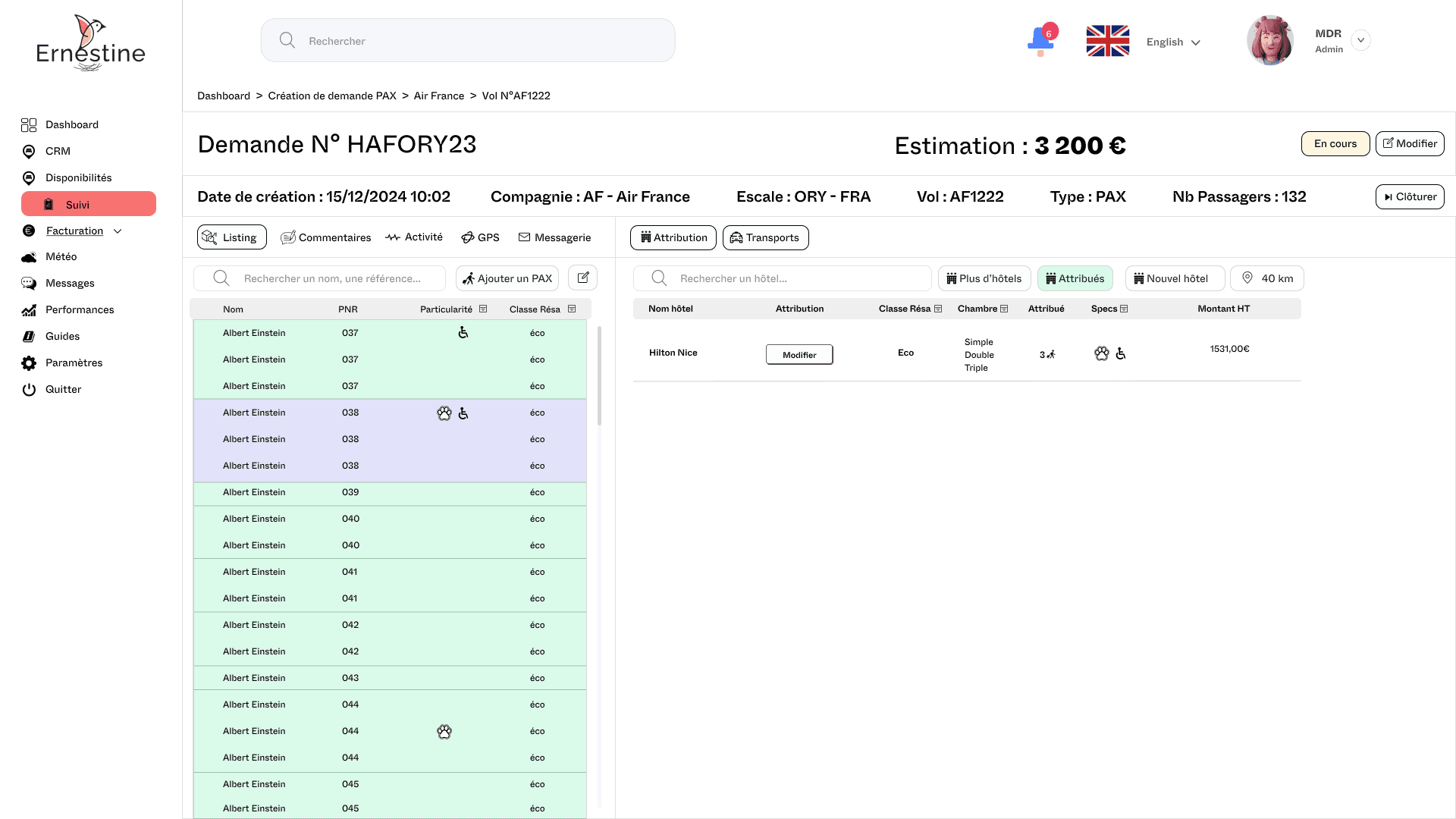Image resolution: width=1456 pixels, height=819 pixels.
Task: Open Particularité column filter
Action: coord(483,309)
